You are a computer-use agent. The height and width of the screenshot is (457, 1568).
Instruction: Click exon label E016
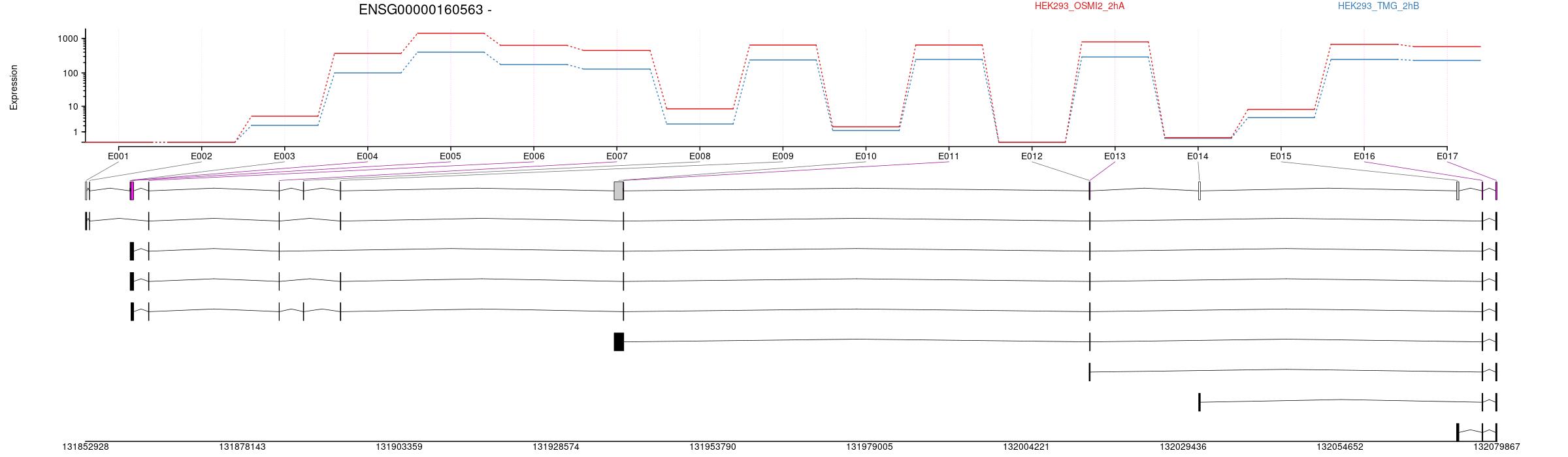1364,156
